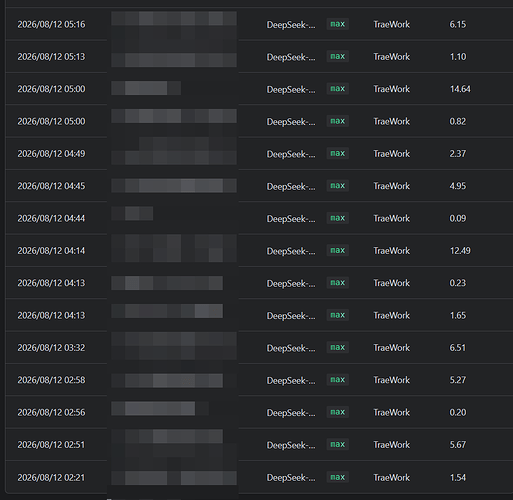Click the max badge in the 03:32 row
This screenshot has width=513, height=500.
(x=337, y=347)
